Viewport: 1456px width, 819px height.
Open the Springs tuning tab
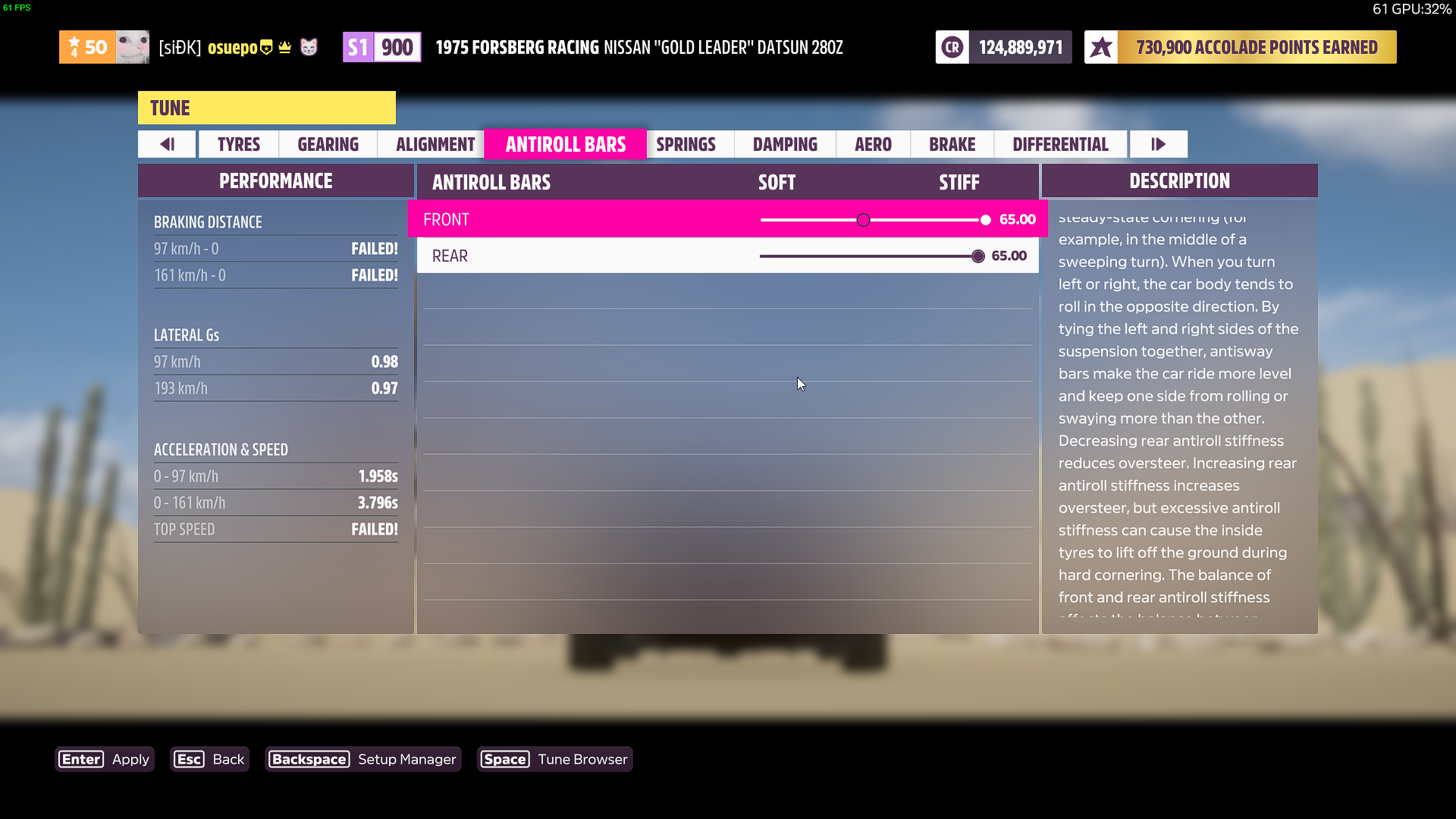point(686,144)
